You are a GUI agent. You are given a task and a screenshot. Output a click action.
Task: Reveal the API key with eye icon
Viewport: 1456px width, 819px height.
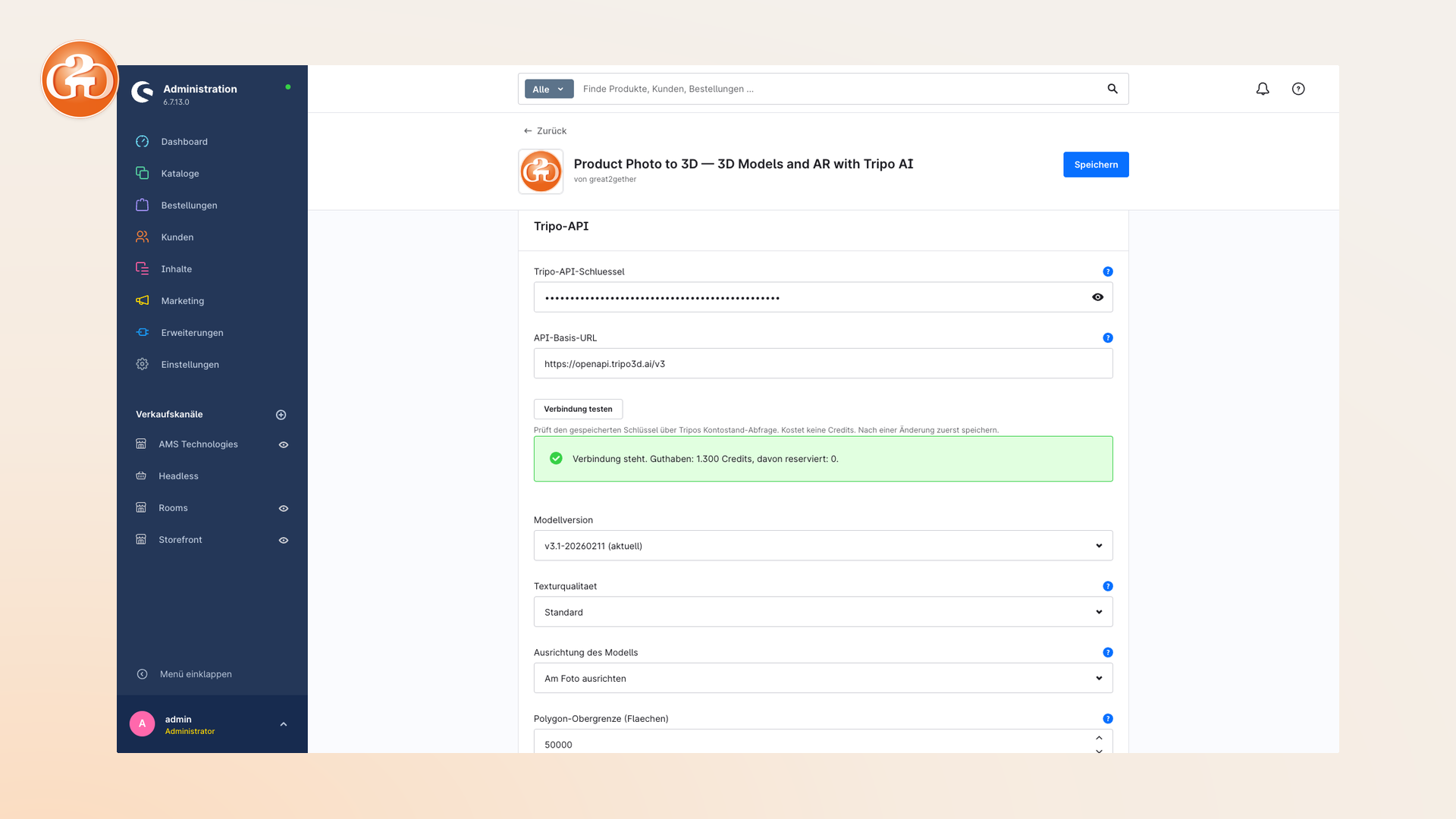pyautogui.click(x=1097, y=297)
